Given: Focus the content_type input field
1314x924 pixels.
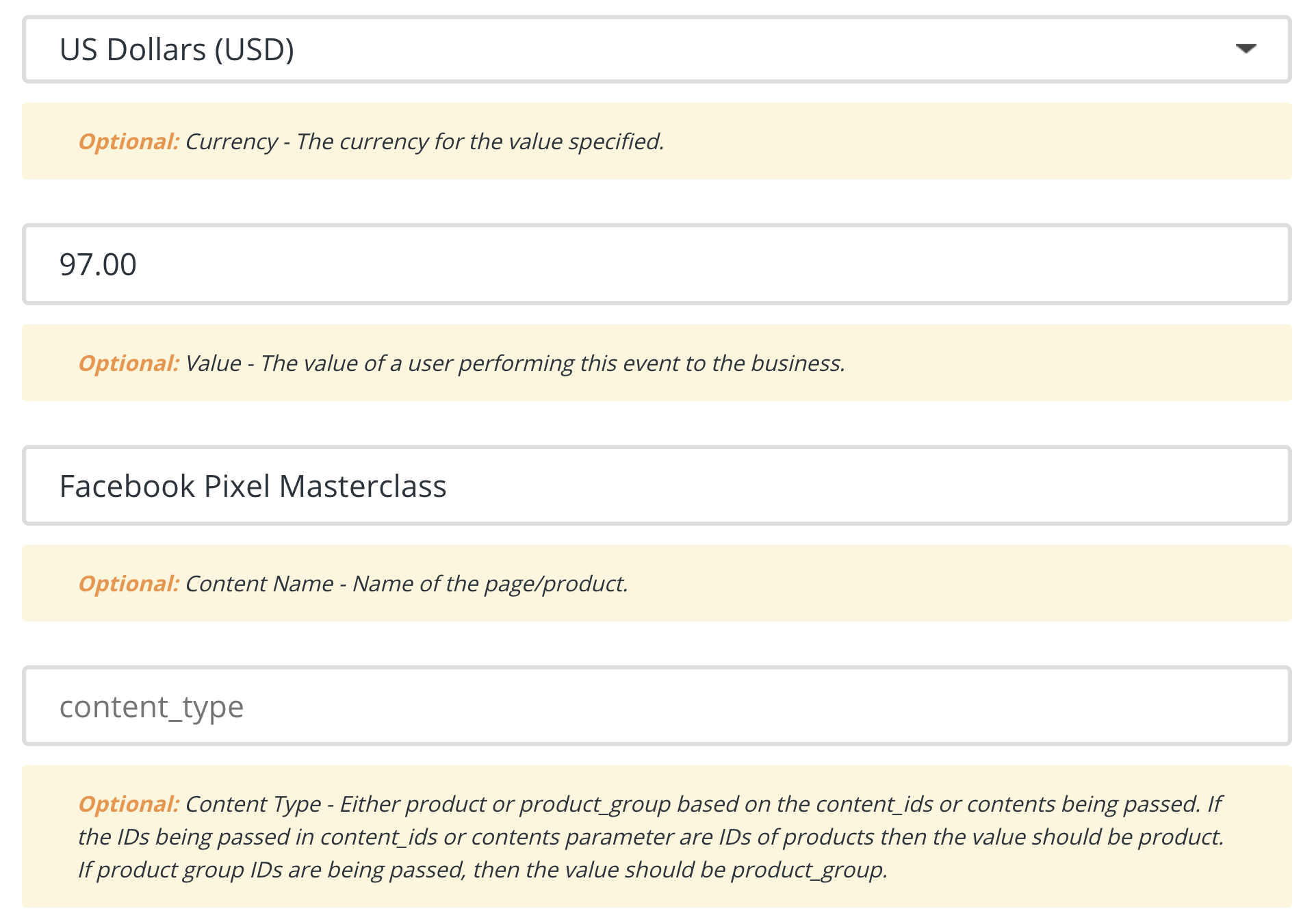Looking at the screenshot, I should [x=657, y=706].
